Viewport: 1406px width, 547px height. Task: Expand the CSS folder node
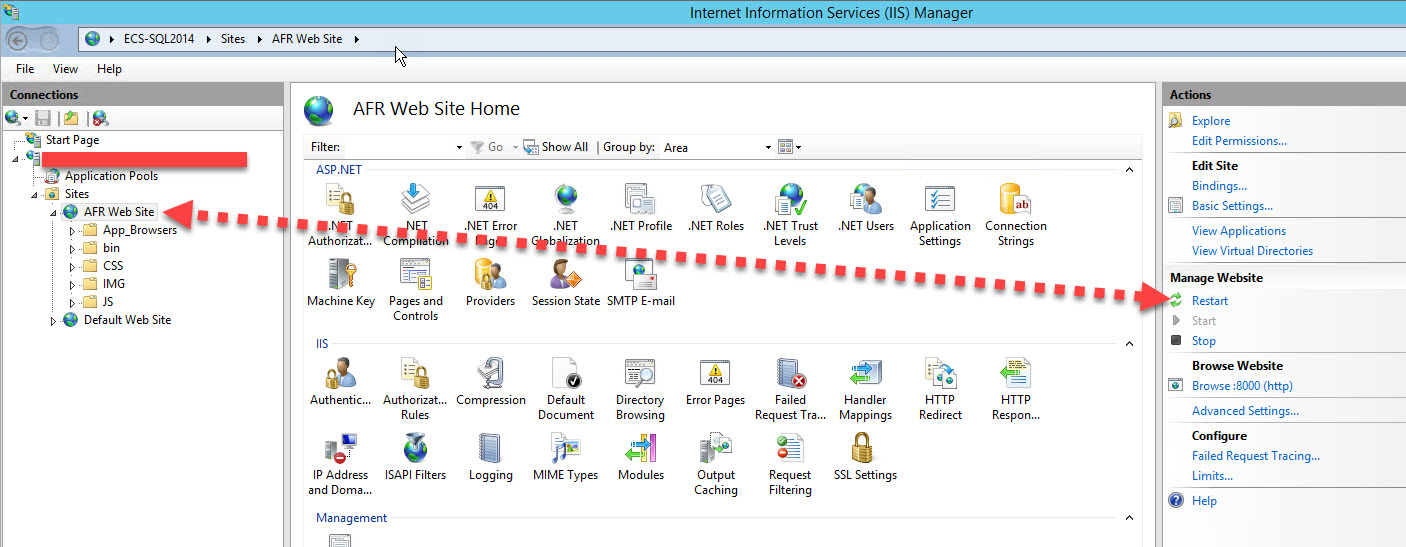pos(72,266)
